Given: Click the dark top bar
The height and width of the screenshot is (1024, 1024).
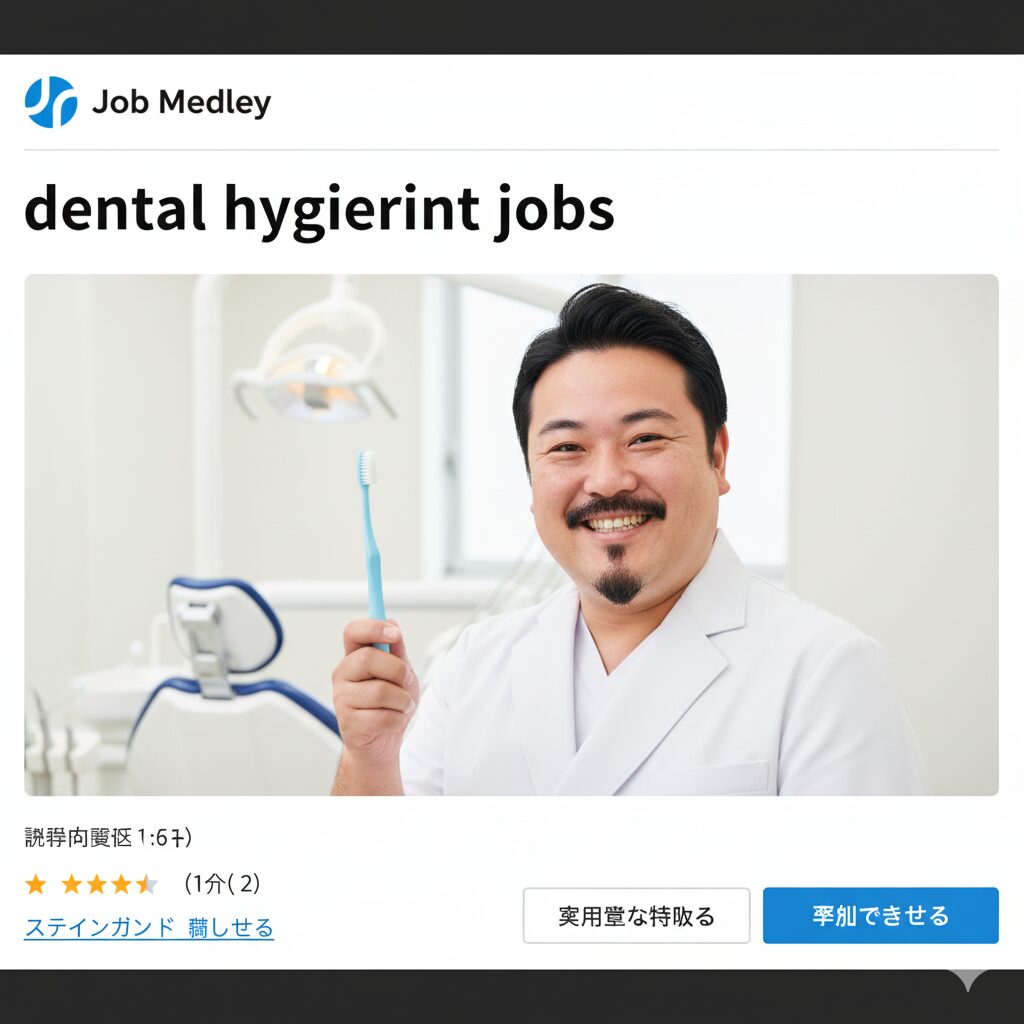Looking at the screenshot, I should [512, 27].
